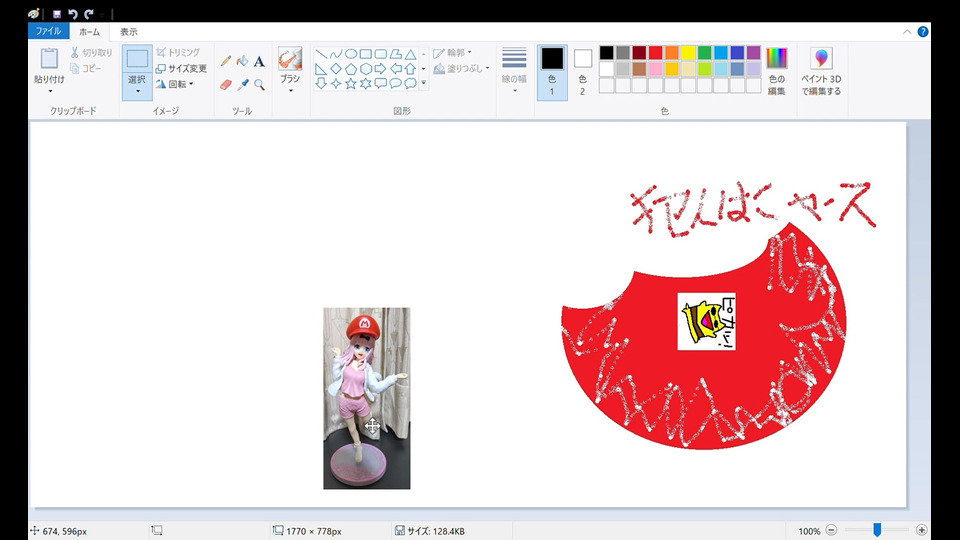Open the Select (選択) dropdown arrow
This screenshot has height=540, width=960.
point(137,91)
